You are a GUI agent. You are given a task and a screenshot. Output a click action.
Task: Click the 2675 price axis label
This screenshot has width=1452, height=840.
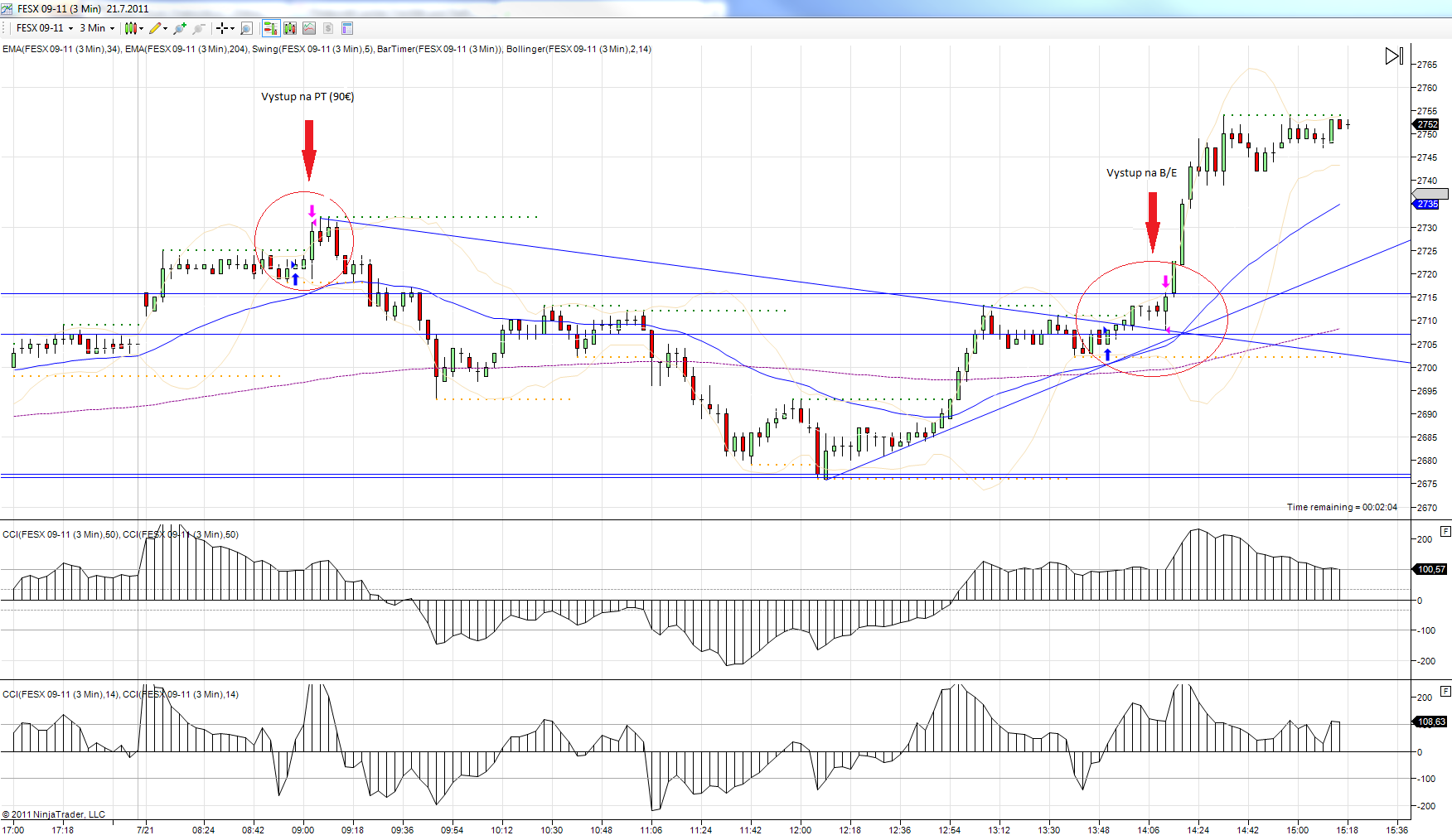point(1427,484)
